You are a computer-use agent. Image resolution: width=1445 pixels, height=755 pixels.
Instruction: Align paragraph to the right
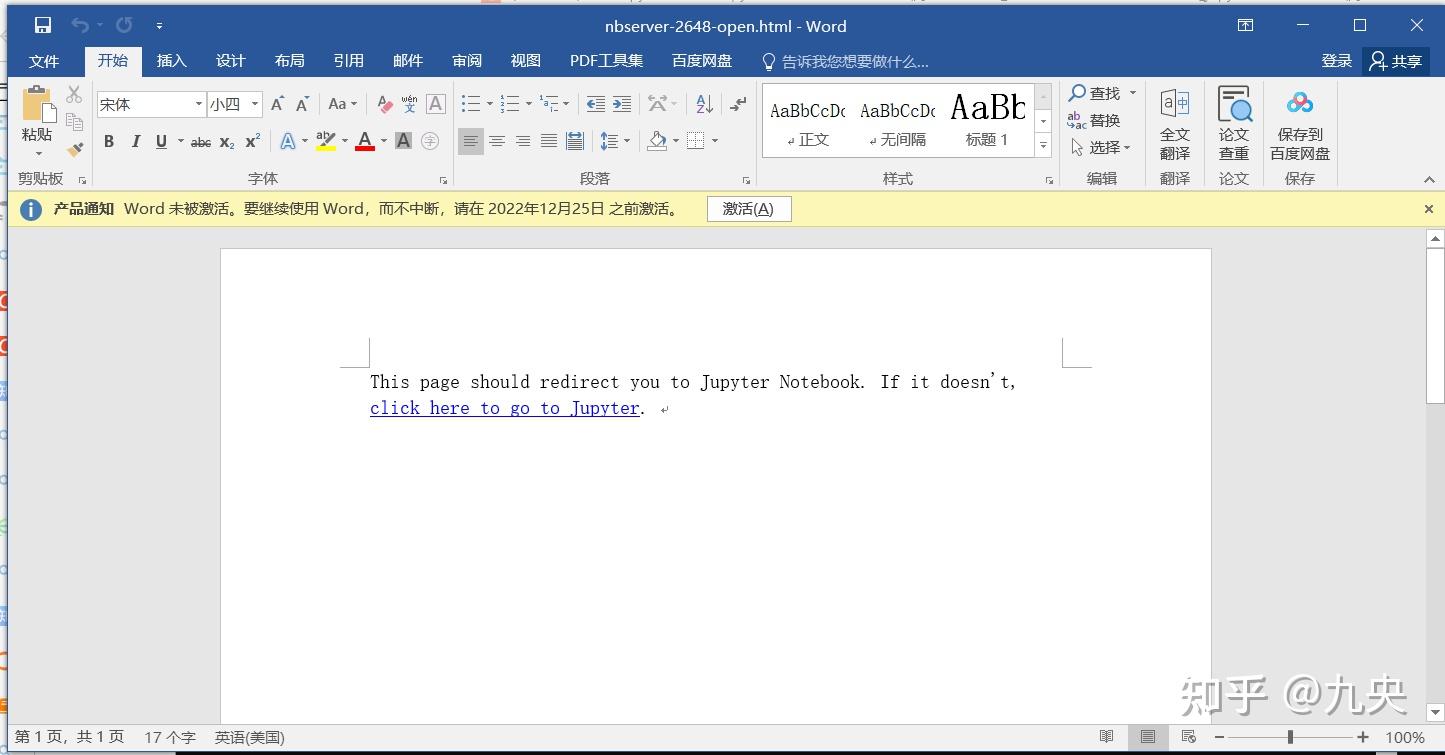522,141
